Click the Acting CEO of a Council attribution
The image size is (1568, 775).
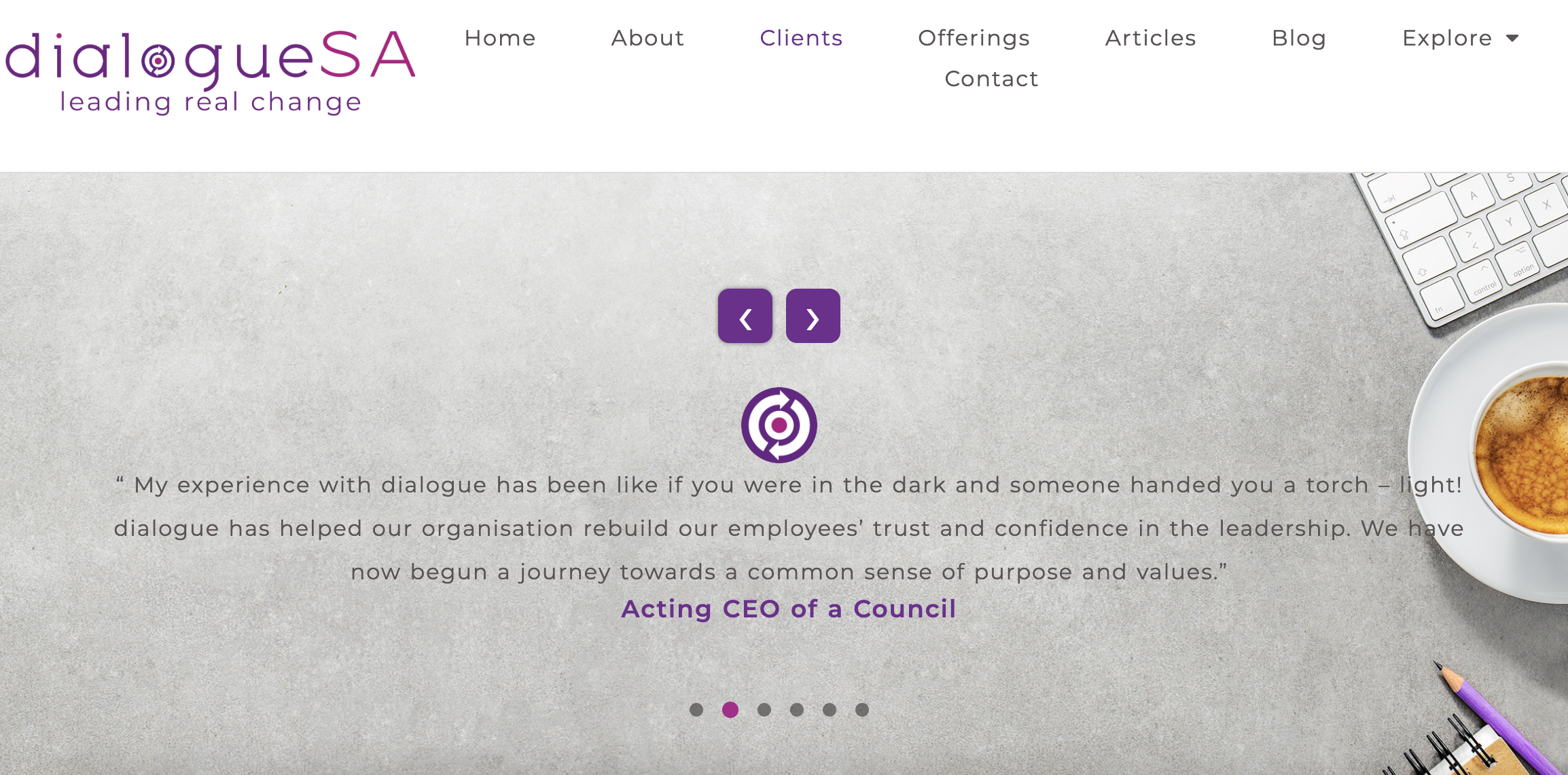tap(789, 609)
